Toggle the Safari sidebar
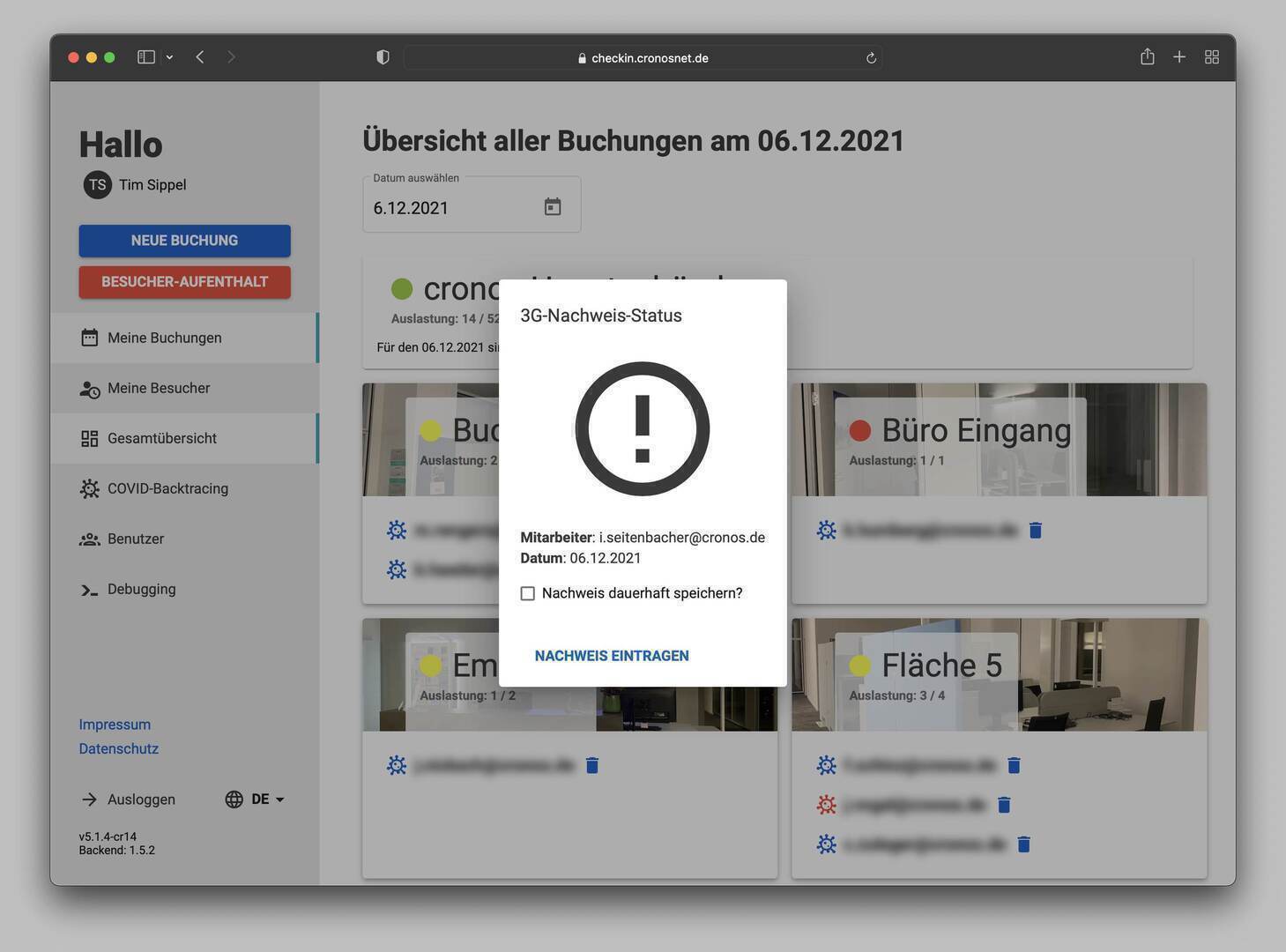This screenshot has height=952, width=1286. pos(146,57)
